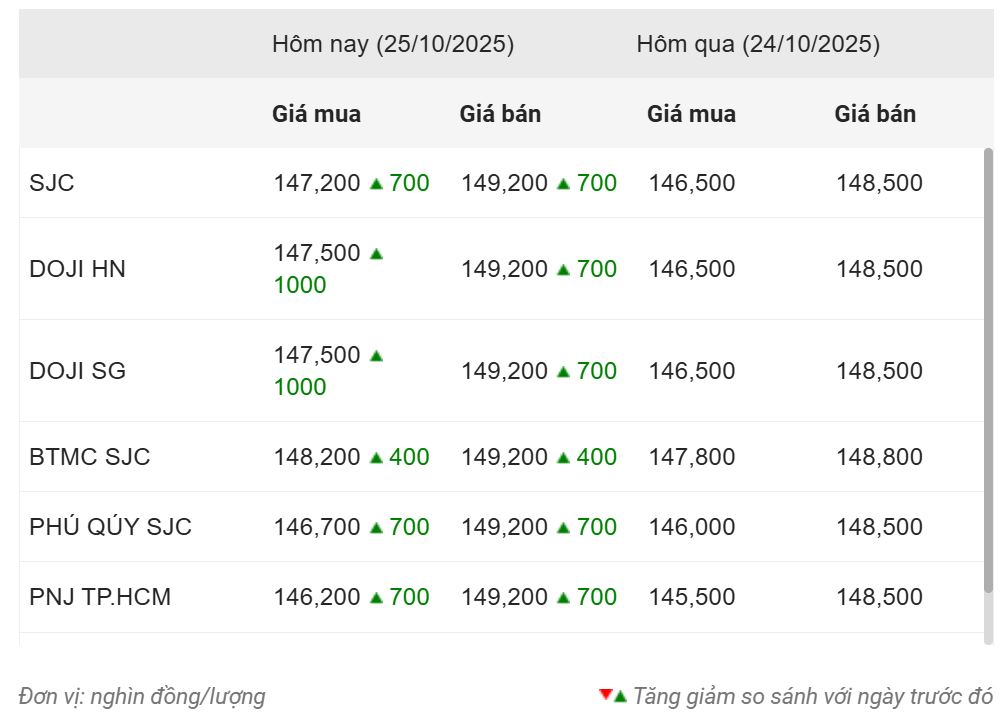This screenshot has width=1003, height=723.
Task: Click the PNJ TP.HCM brand name
Action: click(x=100, y=597)
